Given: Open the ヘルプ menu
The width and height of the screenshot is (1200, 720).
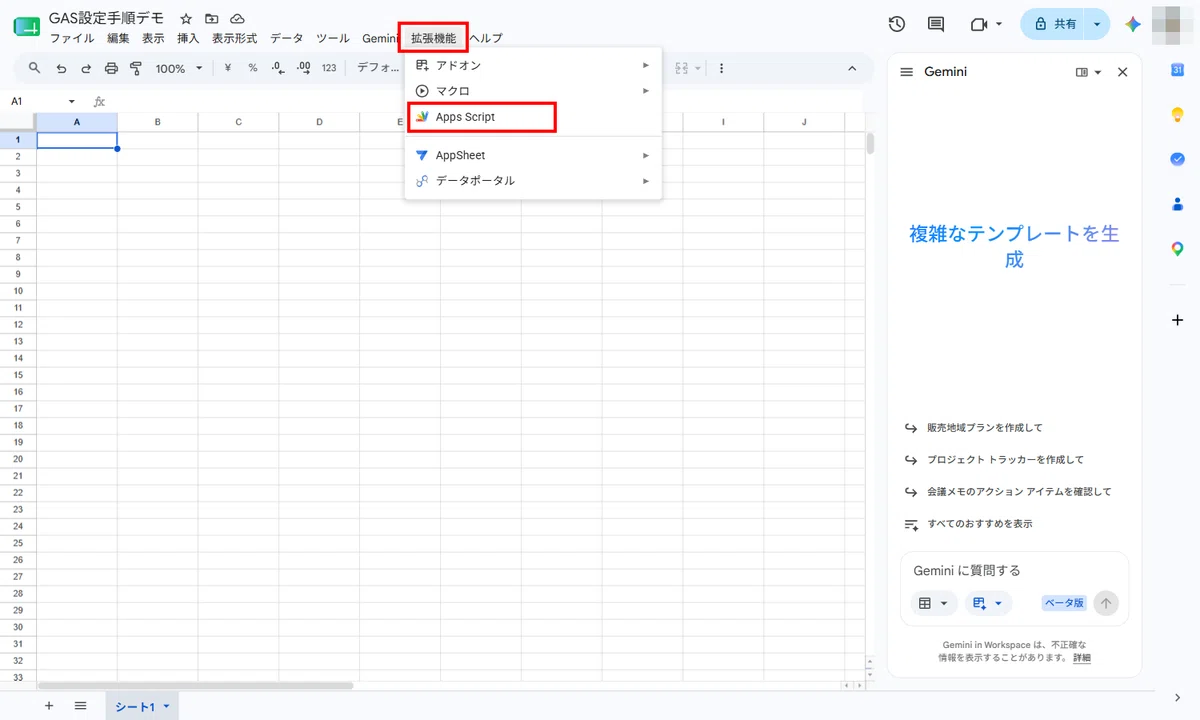Looking at the screenshot, I should [x=486, y=38].
